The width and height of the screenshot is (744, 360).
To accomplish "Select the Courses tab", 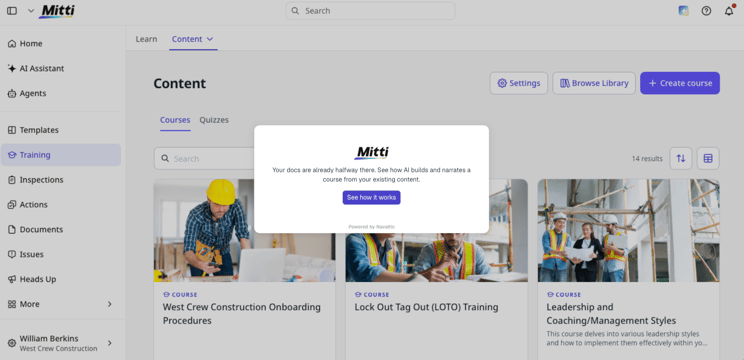I will (175, 120).
